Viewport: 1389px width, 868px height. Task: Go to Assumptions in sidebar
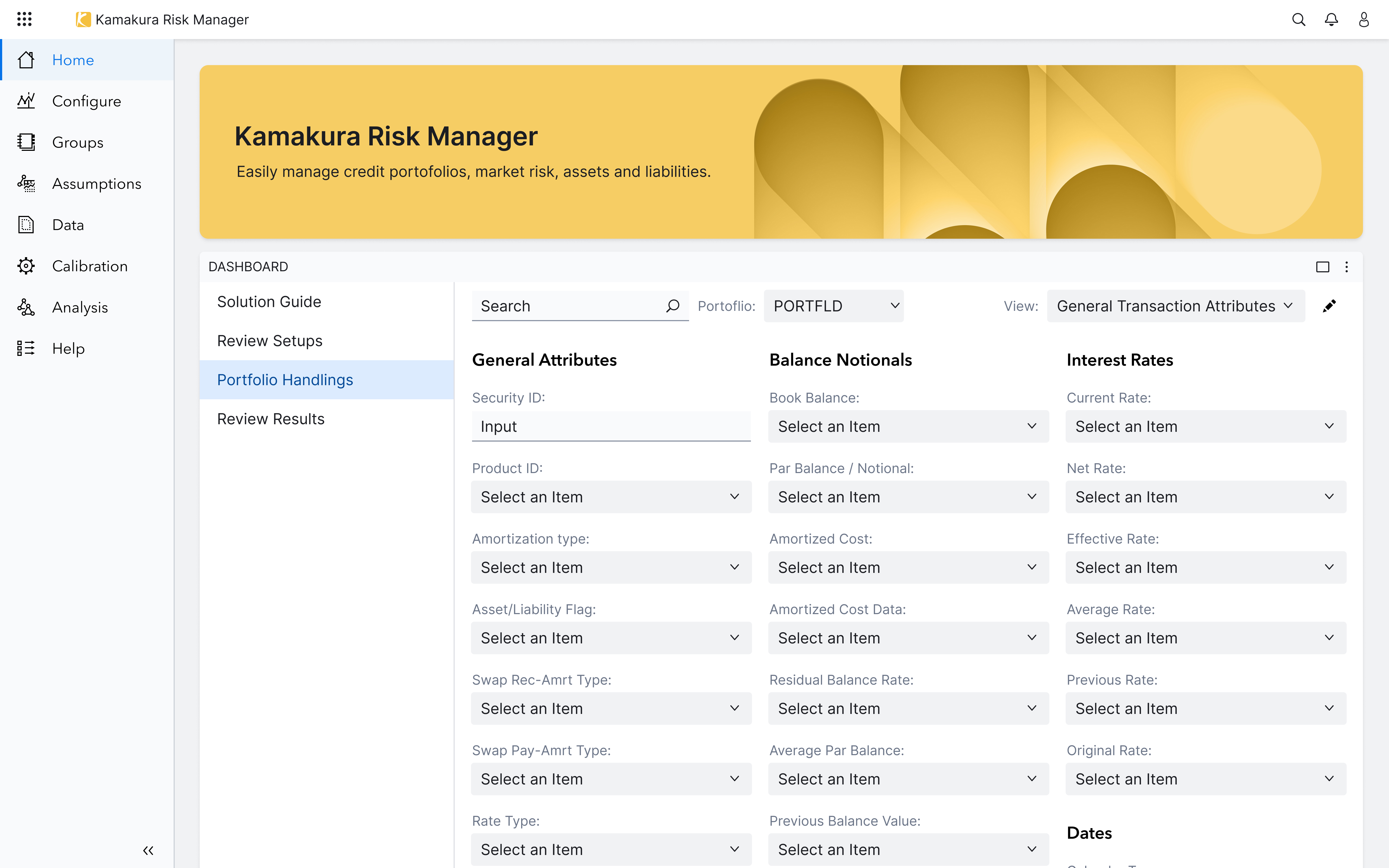click(x=96, y=184)
